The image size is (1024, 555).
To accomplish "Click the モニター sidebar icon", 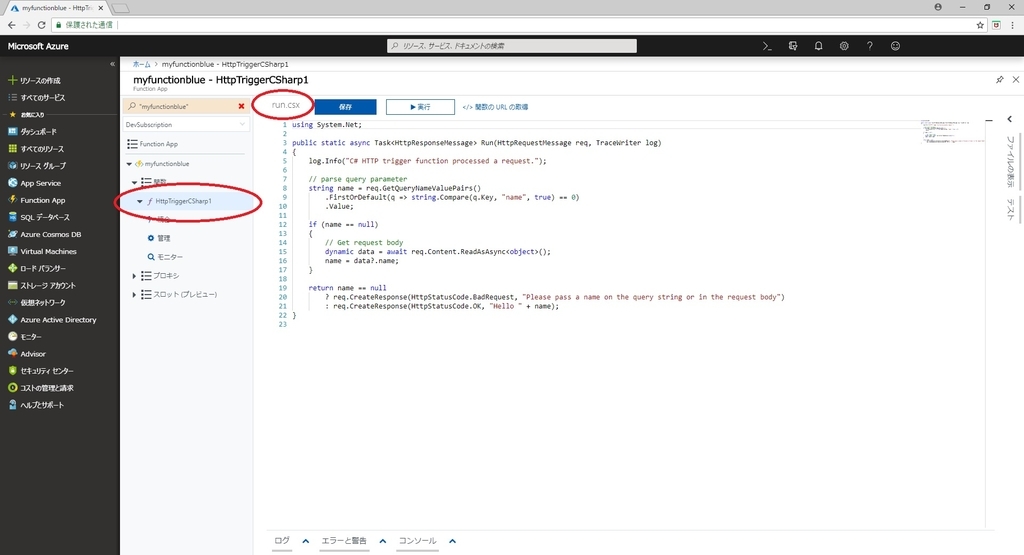I will [12, 336].
